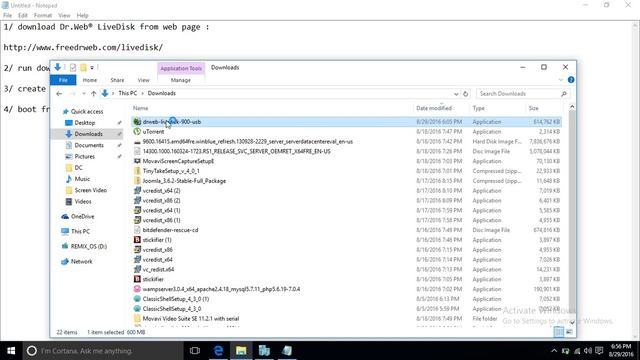Expand the ribbon chevron
640x360 pixels.
click(560, 80)
